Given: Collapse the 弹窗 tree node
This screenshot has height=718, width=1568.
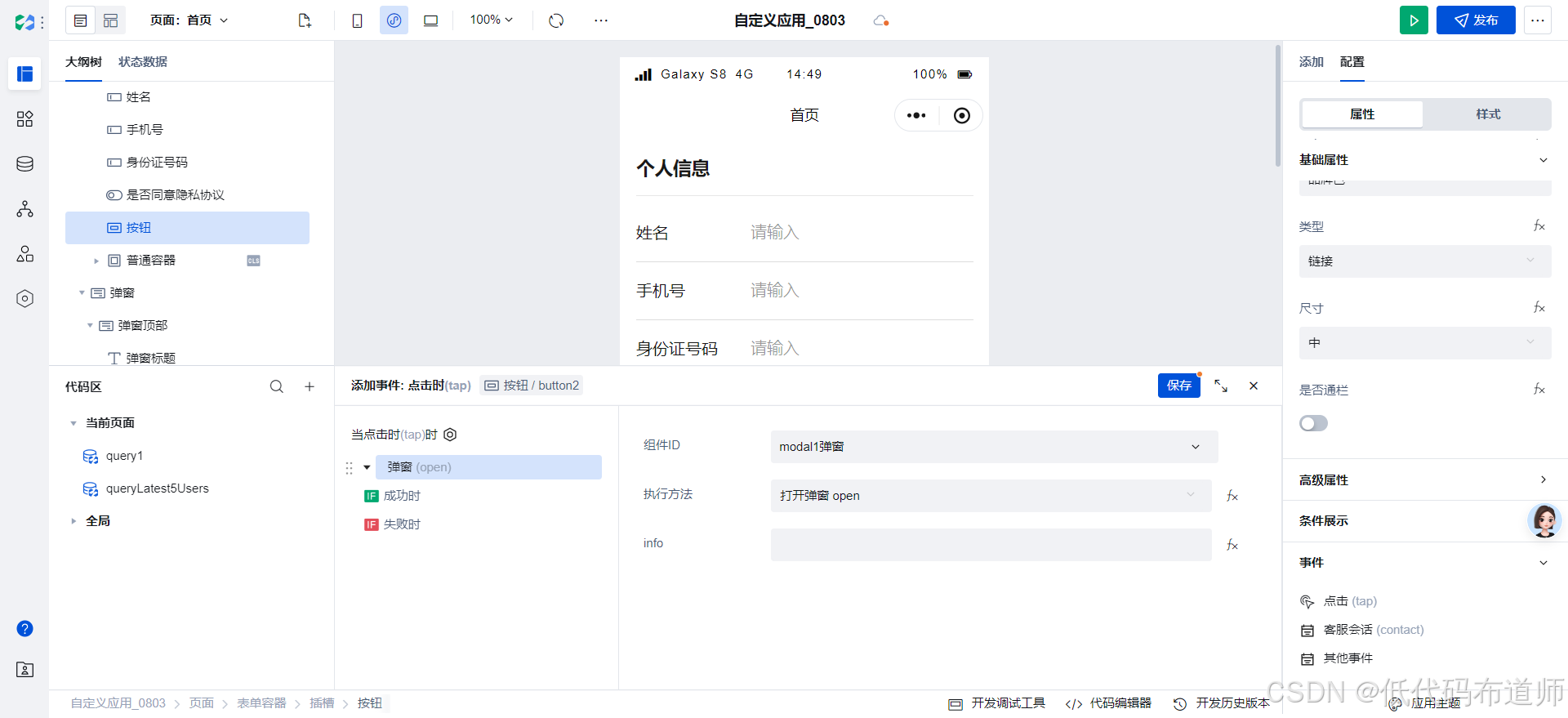Looking at the screenshot, I should pyautogui.click(x=82, y=292).
